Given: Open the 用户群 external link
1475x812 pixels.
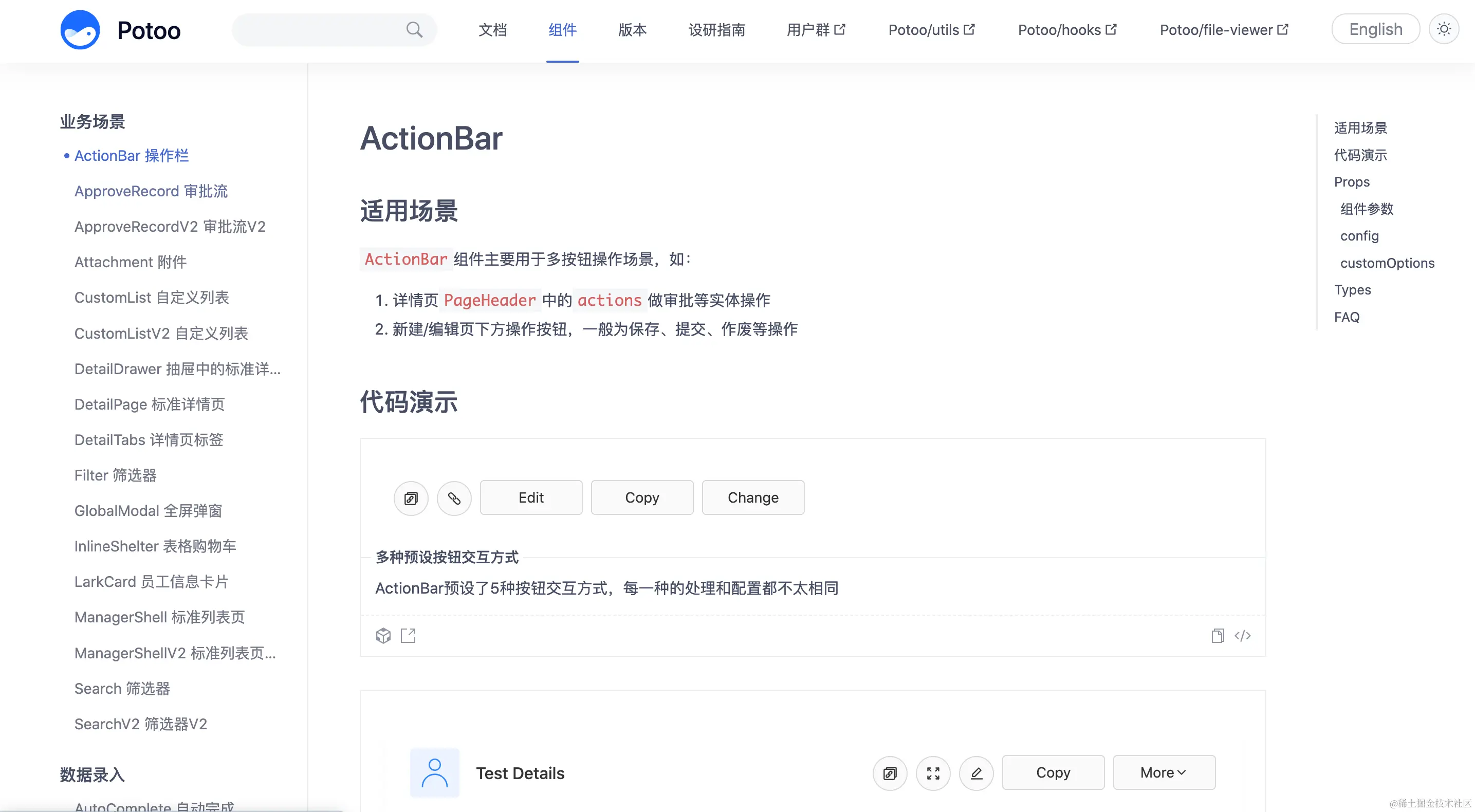Looking at the screenshot, I should click(816, 30).
